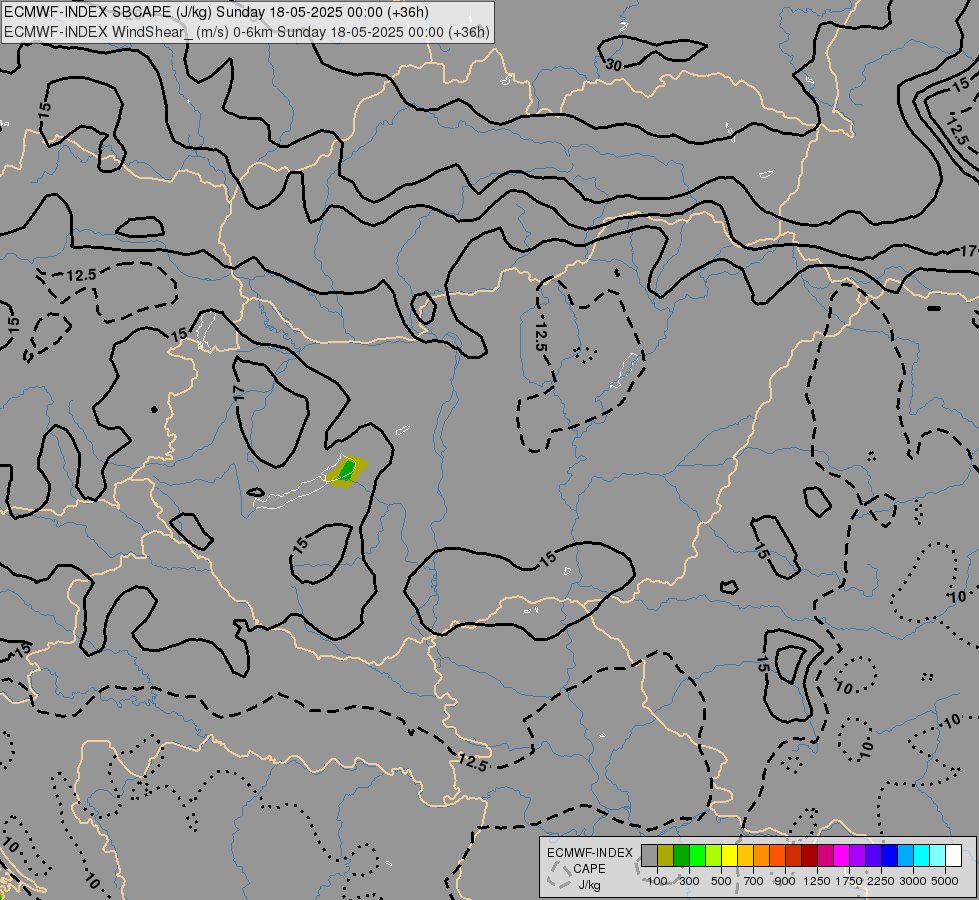The height and width of the screenshot is (900, 979).
Task: Click the '3000' legend tick label
Action: coord(913,881)
